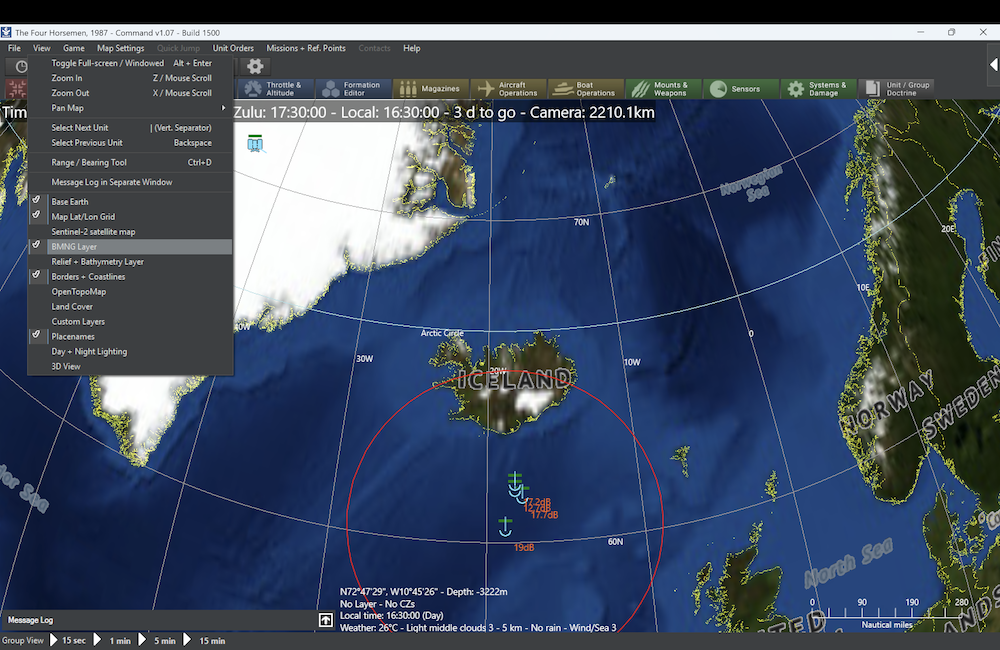Viewport: 1000px width, 650px height.
Task: Click the 'North Sea' map label
Action: pos(848,563)
